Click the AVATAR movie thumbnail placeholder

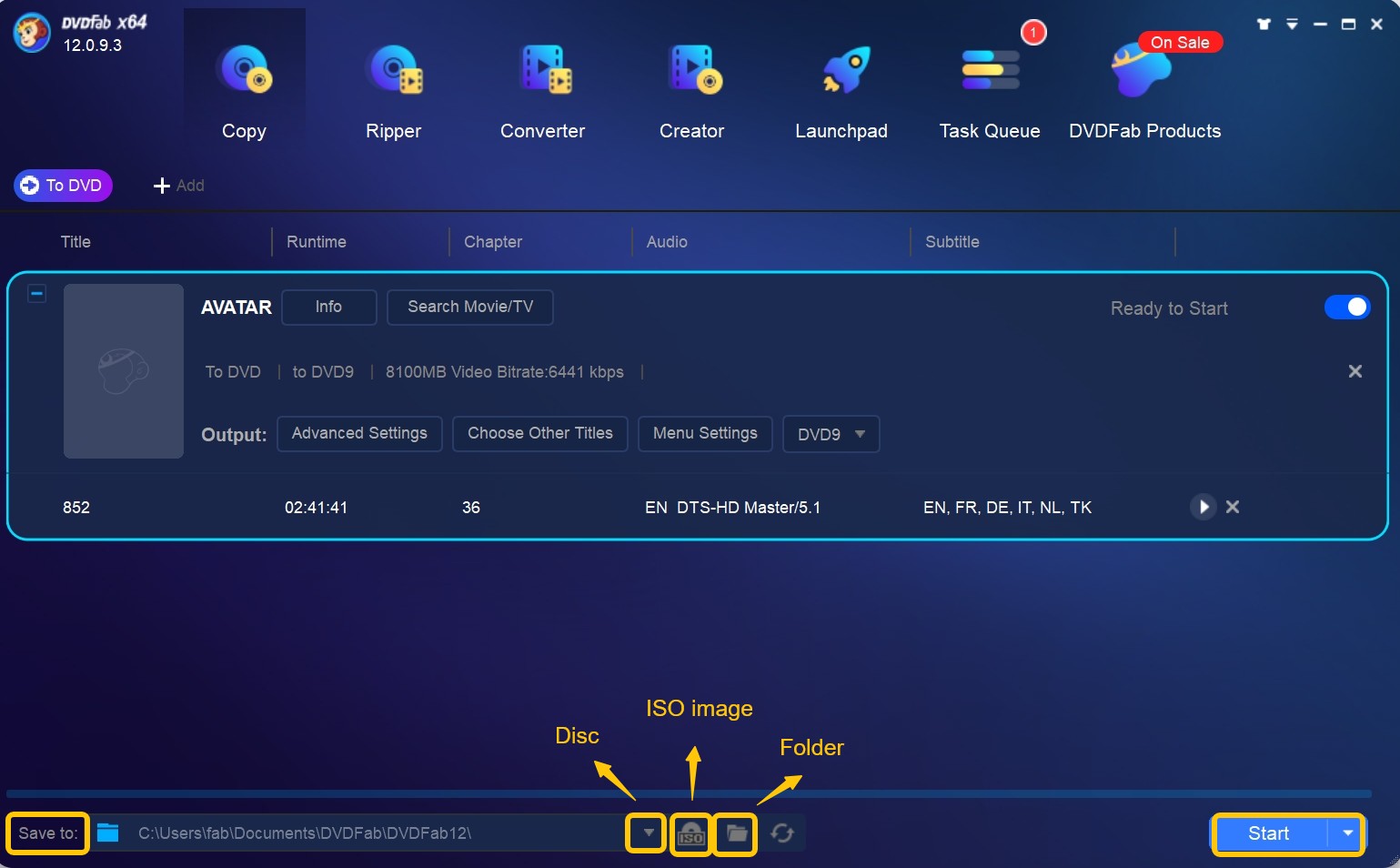coord(124,371)
